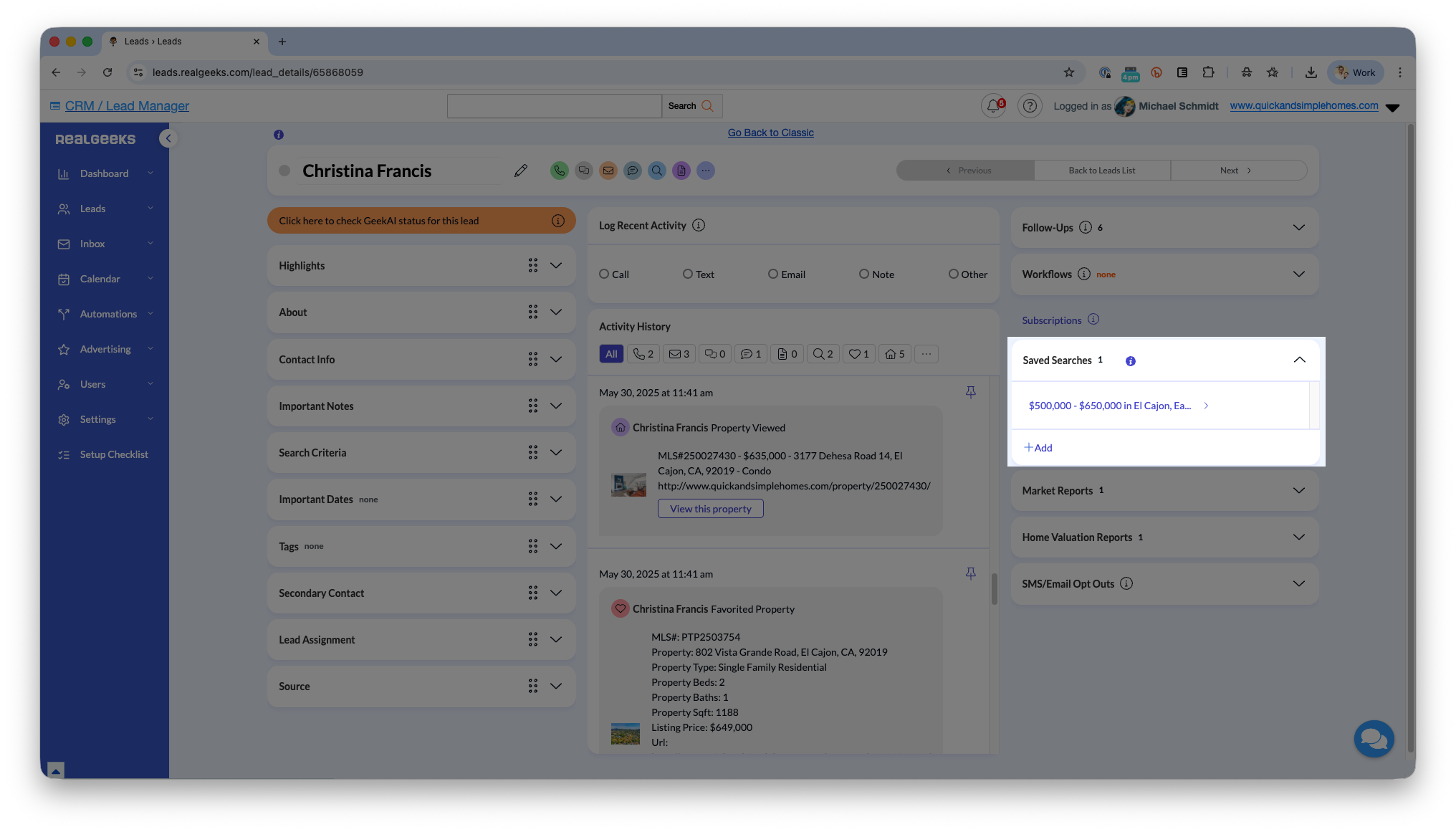
Task: Collapse the sidebar with arrow button
Action: coord(168,138)
